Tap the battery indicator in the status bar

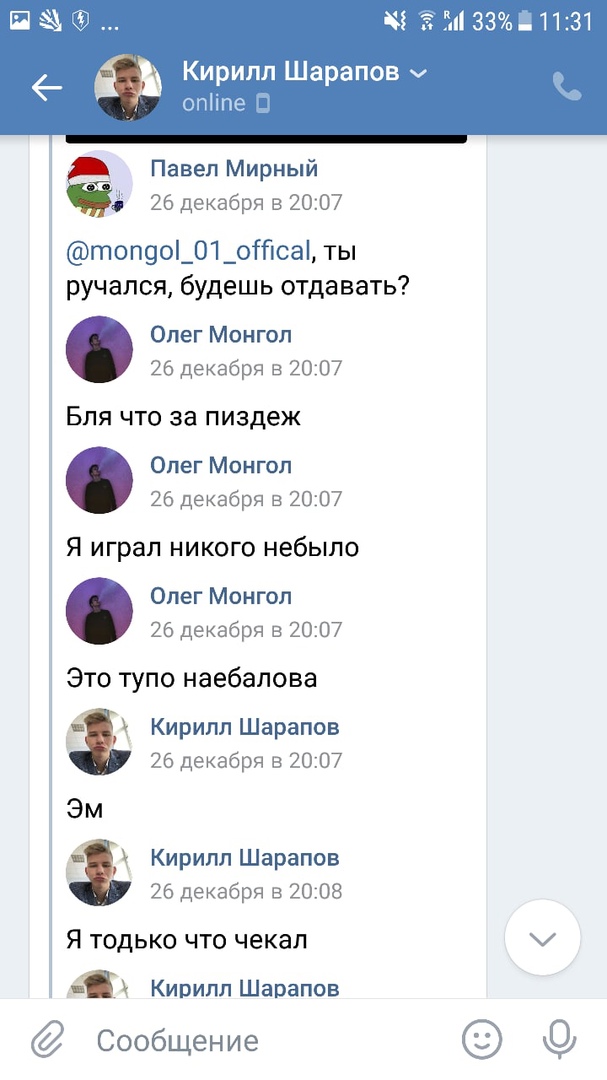525,21
